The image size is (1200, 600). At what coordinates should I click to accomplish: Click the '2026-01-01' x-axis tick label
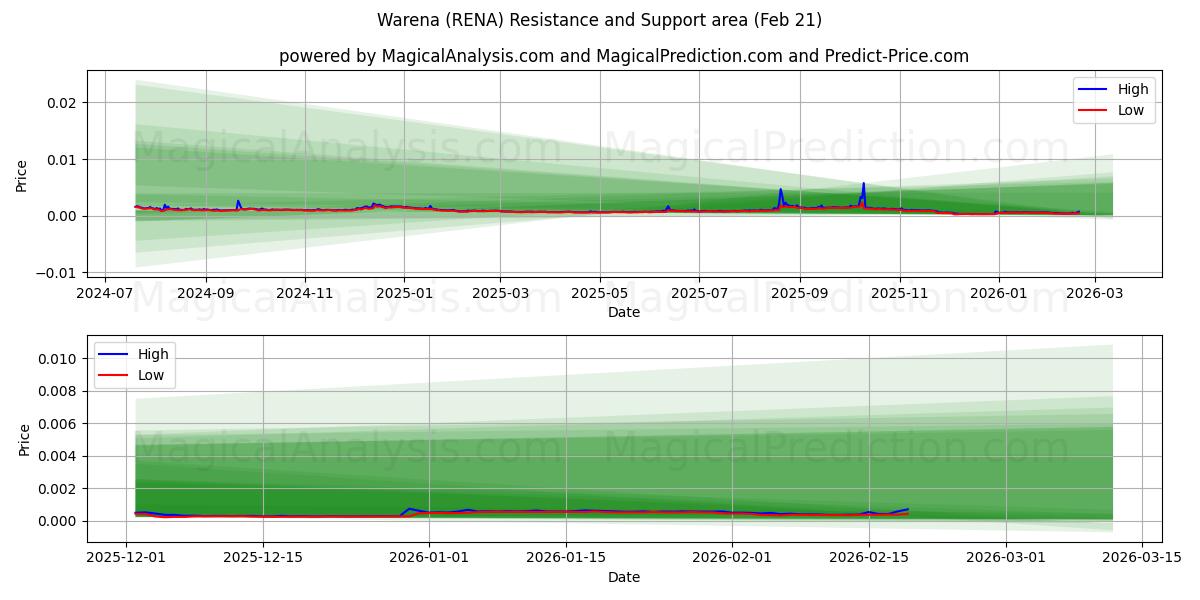429,558
